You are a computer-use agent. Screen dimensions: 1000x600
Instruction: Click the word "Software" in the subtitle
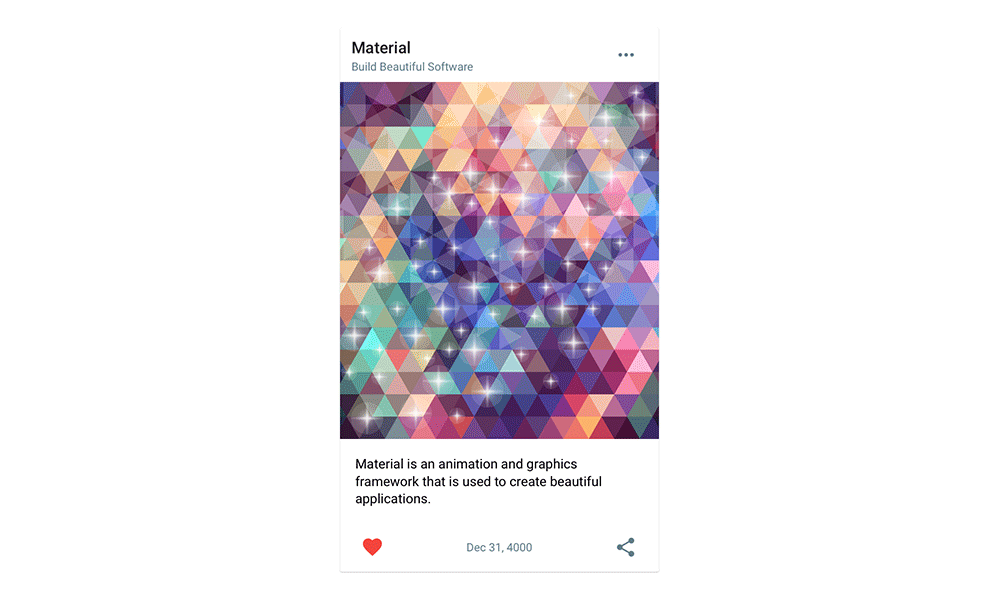(450, 67)
